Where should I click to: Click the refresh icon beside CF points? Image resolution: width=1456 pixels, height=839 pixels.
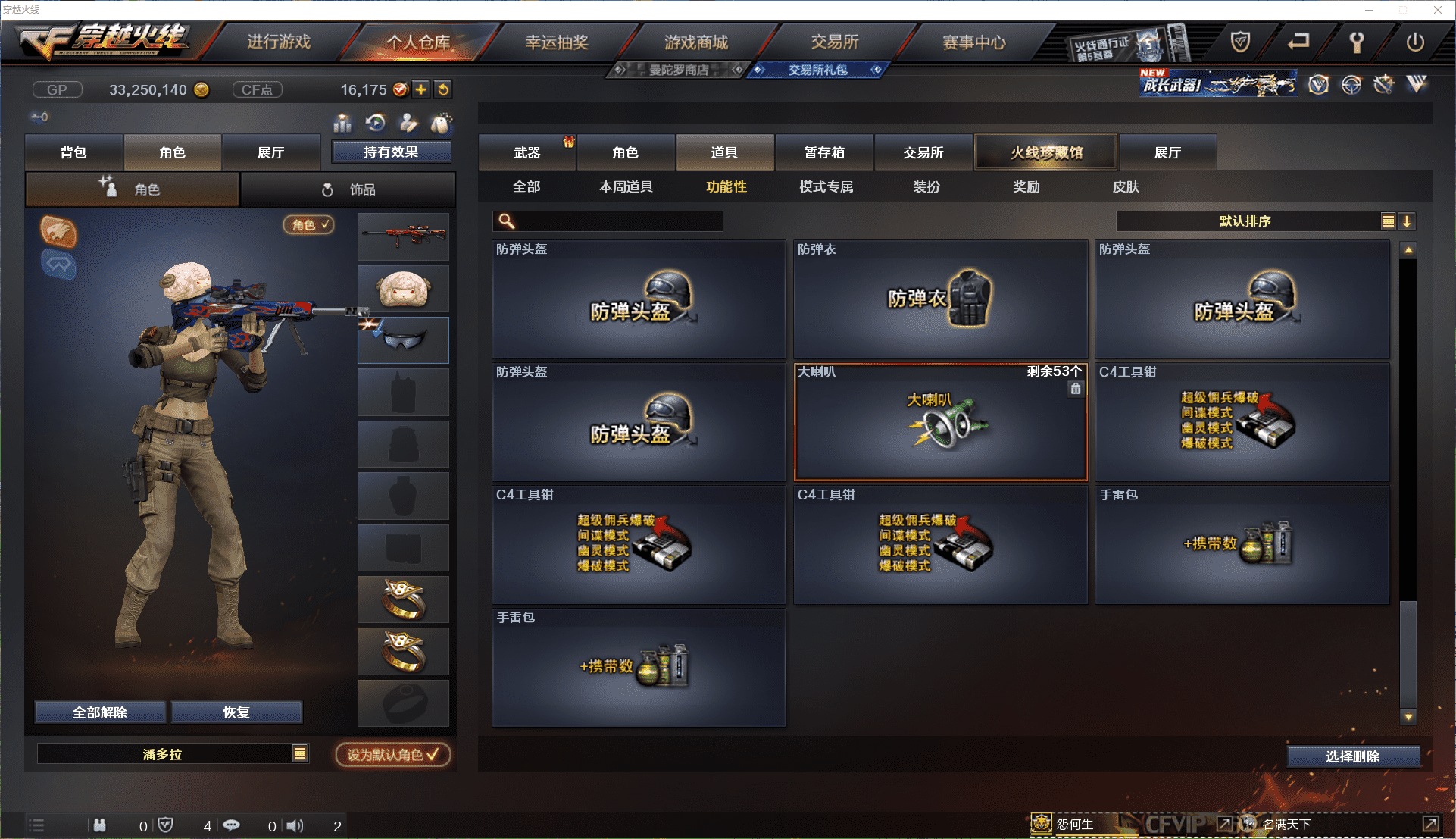tap(443, 89)
